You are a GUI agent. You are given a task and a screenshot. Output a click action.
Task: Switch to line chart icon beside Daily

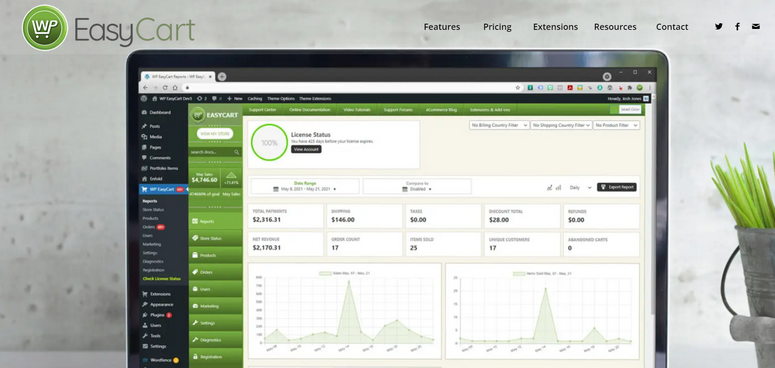550,188
